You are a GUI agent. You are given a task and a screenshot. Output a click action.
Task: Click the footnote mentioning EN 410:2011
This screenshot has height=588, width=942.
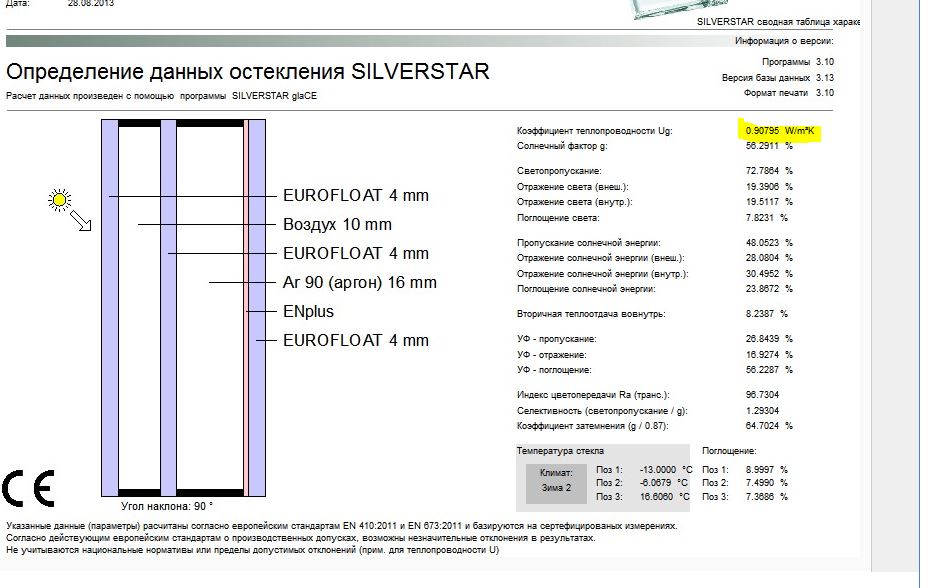click(341, 526)
